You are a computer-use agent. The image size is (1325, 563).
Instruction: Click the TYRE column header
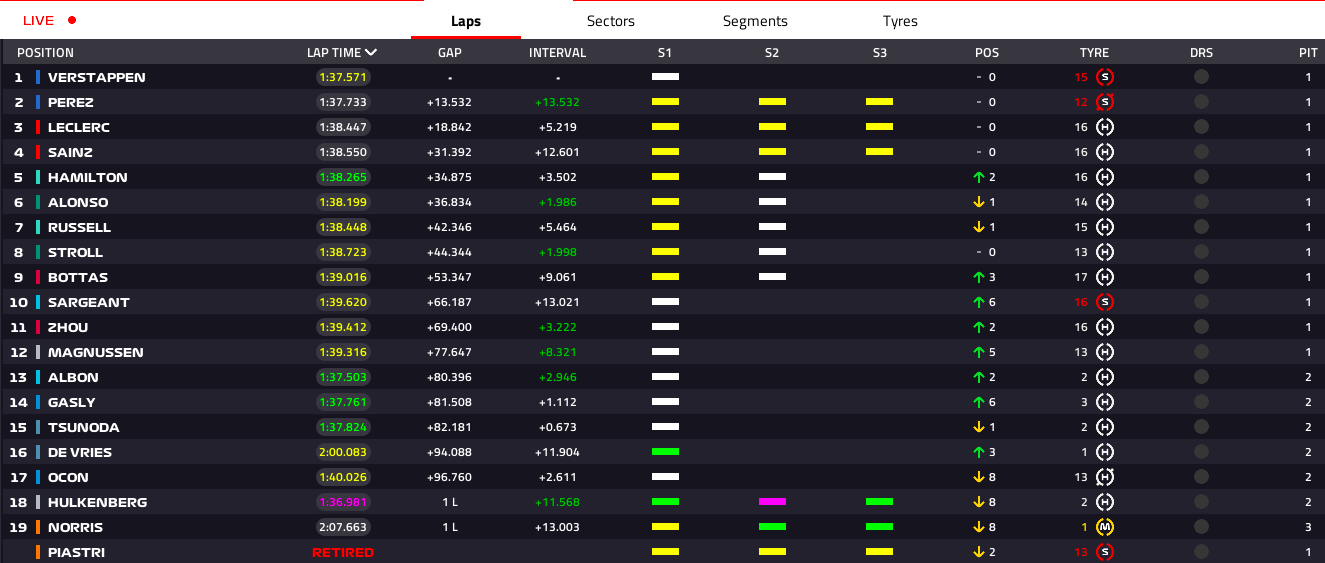[1094, 53]
